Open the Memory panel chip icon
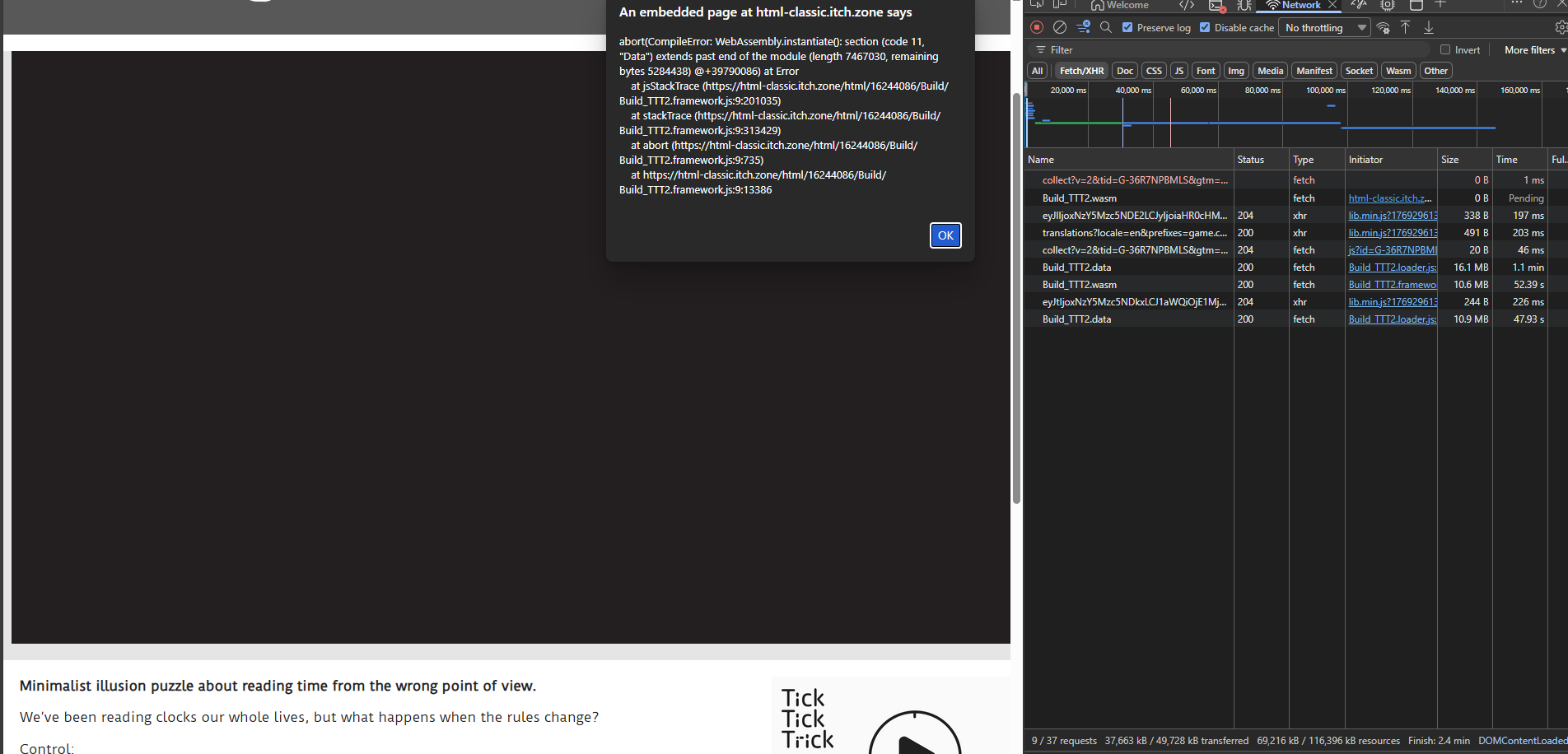1568x754 pixels. (1388, 5)
